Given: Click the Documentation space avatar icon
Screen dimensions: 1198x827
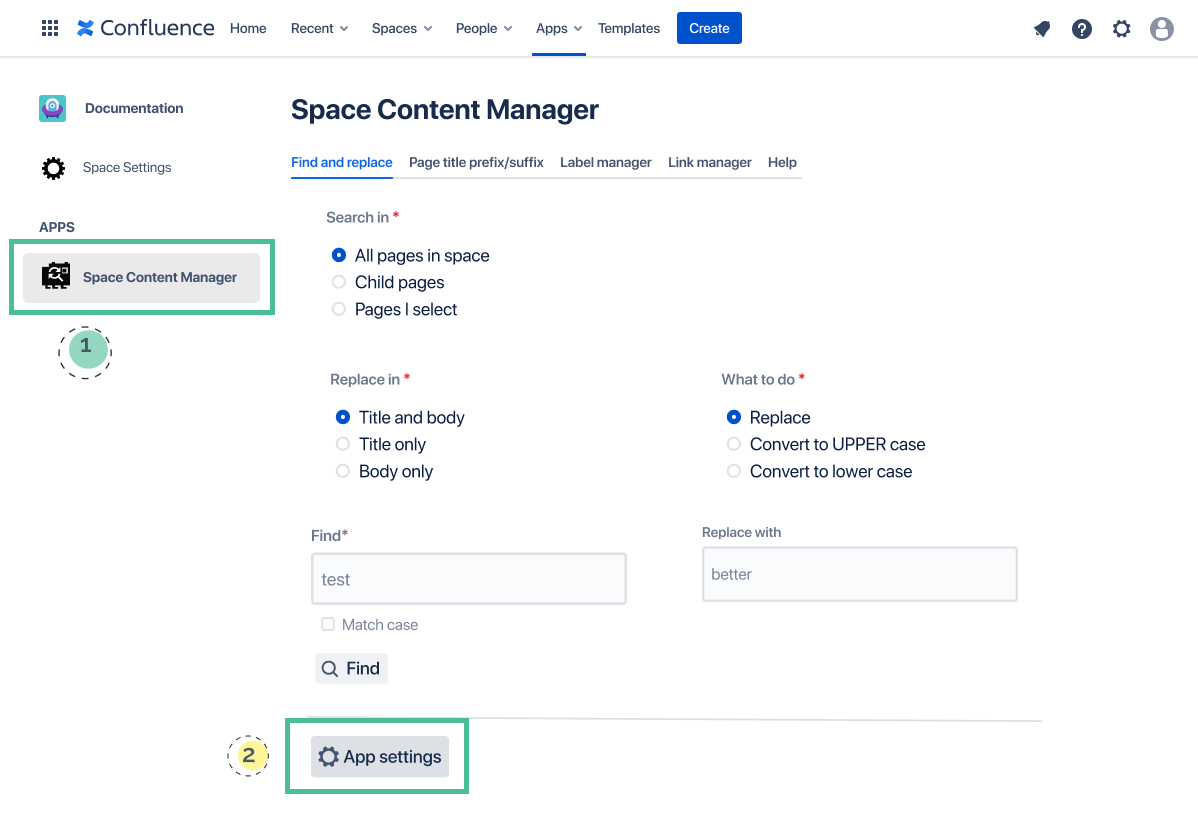Looking at the screenshot, I should (52, 108).
